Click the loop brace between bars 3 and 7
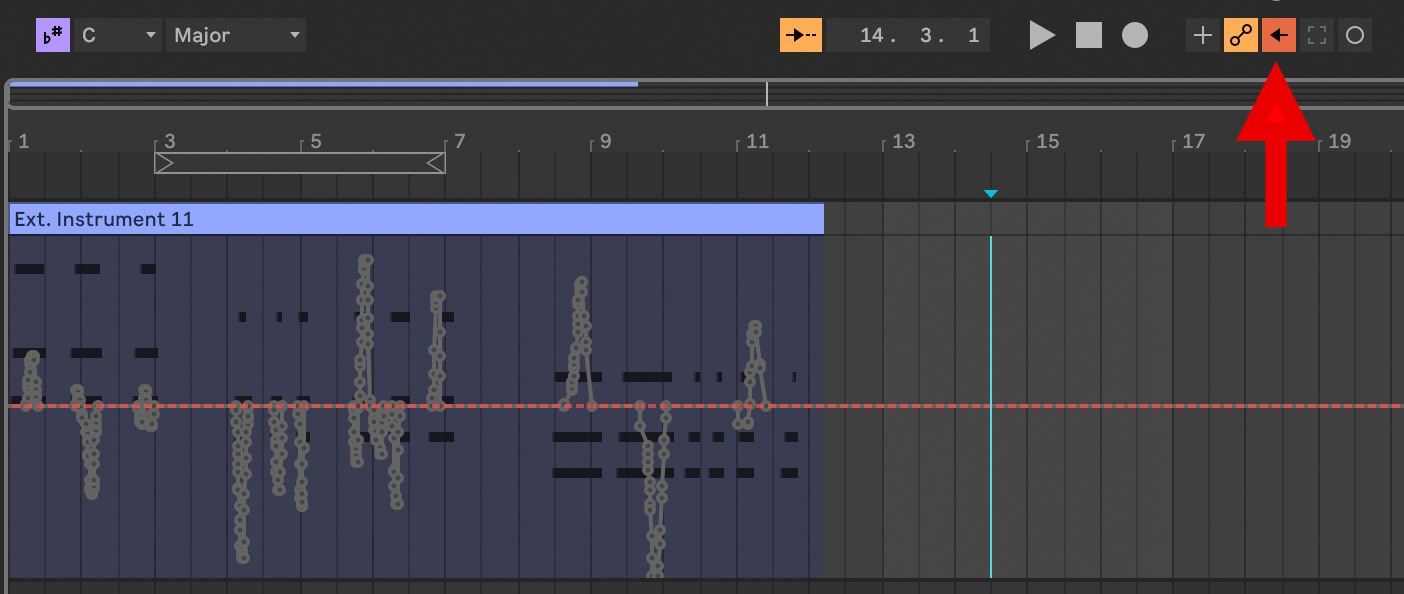1404x594 pixels. click(300, 163)
